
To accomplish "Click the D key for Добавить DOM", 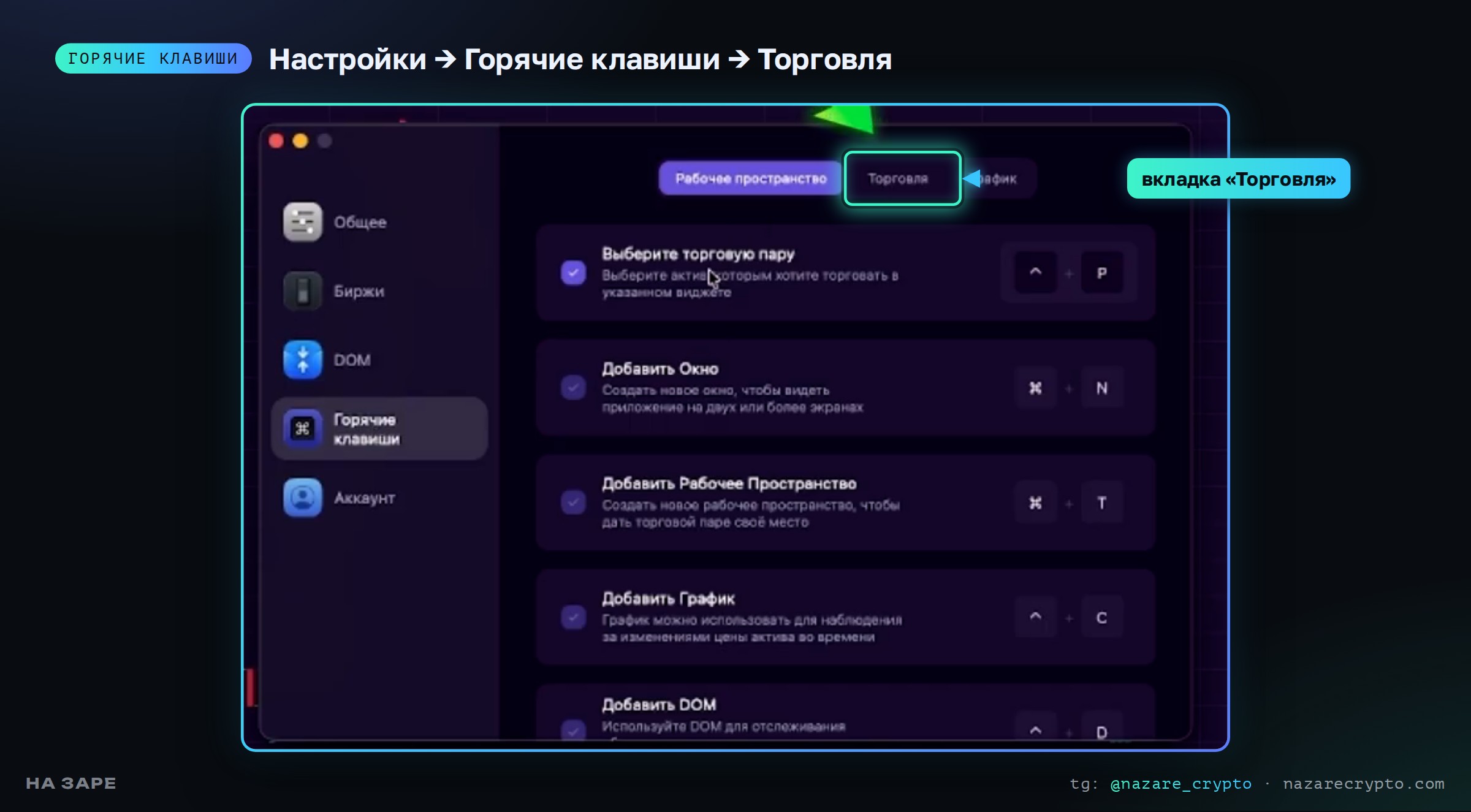I will pyautogui.click(x=1101, y=727).
